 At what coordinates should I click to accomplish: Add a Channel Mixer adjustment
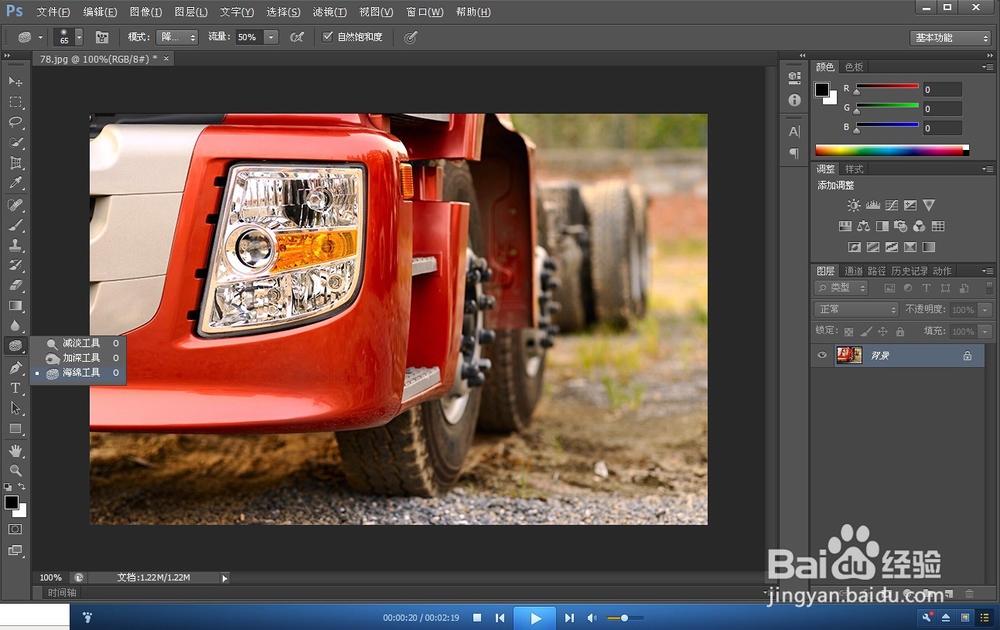[x=919, y=226]
